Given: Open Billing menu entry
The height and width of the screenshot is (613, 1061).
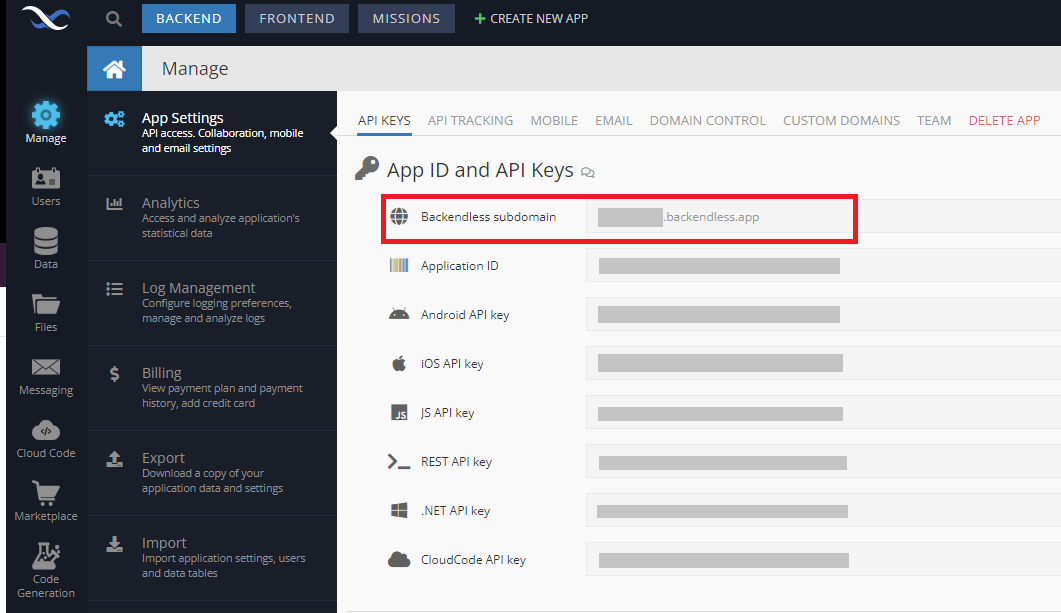Looking at the screenshot, I should (212, 388).
